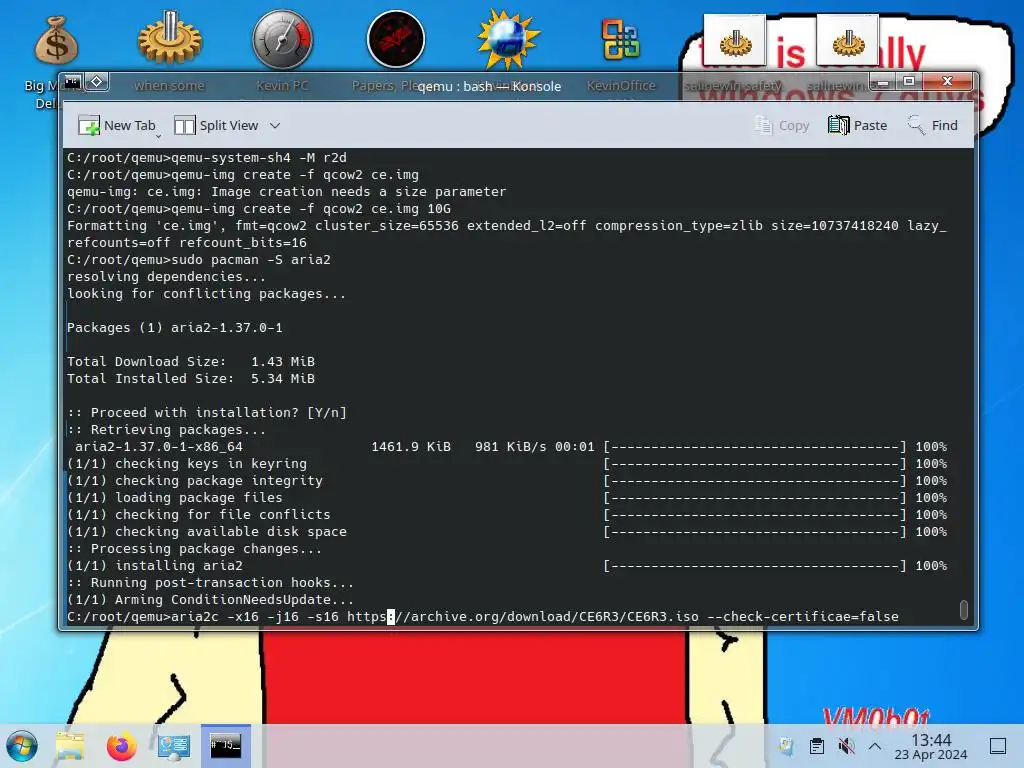Open the system settings taskbar icon
This screenshot has height=768, width=1024.
click(x=174, y=746)
